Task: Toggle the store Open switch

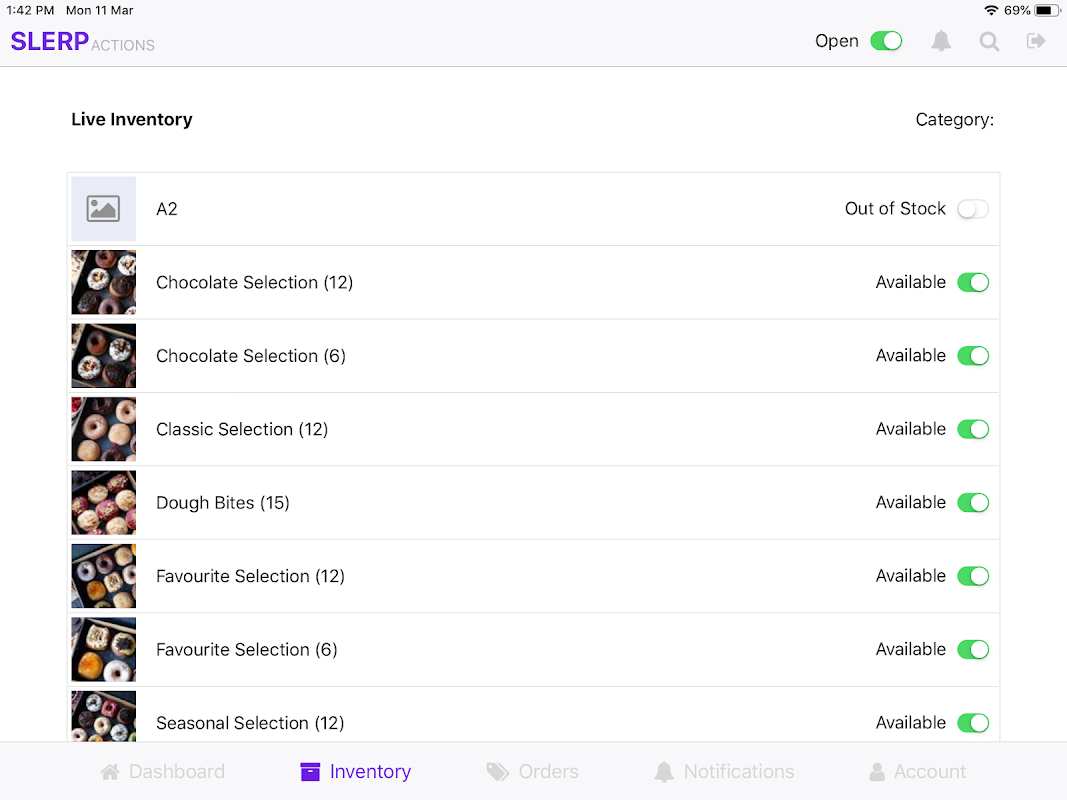Action: click(886, 41)
